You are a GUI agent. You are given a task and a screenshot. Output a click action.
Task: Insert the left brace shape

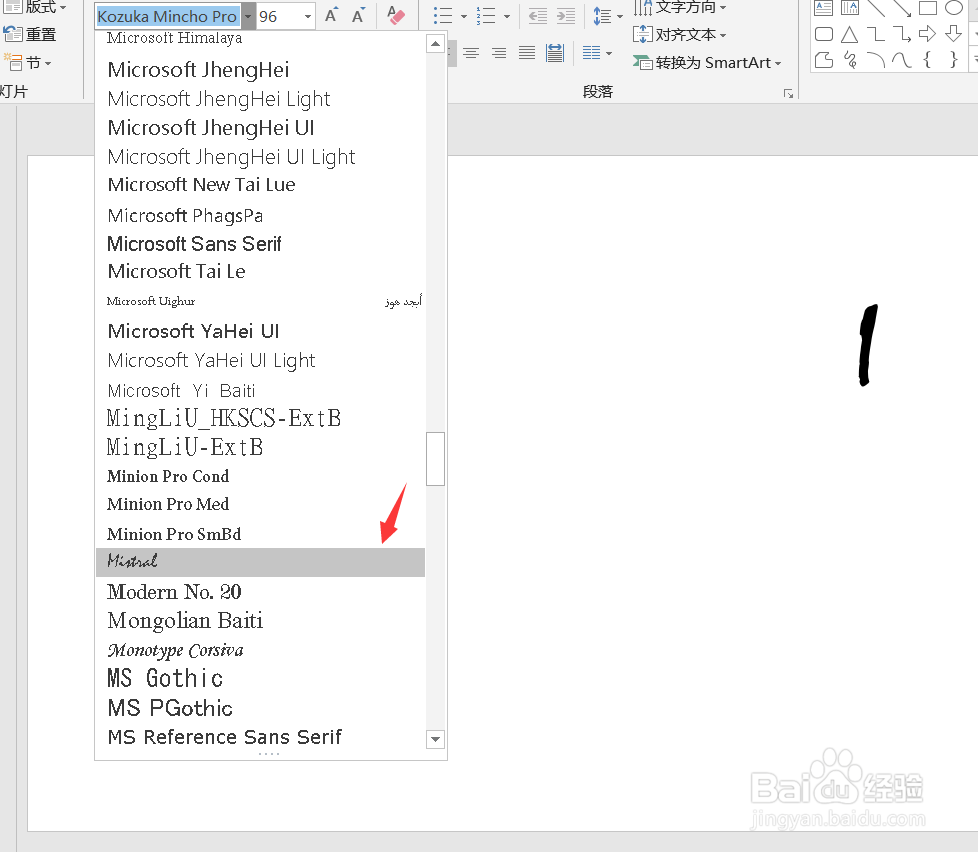click(927, 60)
